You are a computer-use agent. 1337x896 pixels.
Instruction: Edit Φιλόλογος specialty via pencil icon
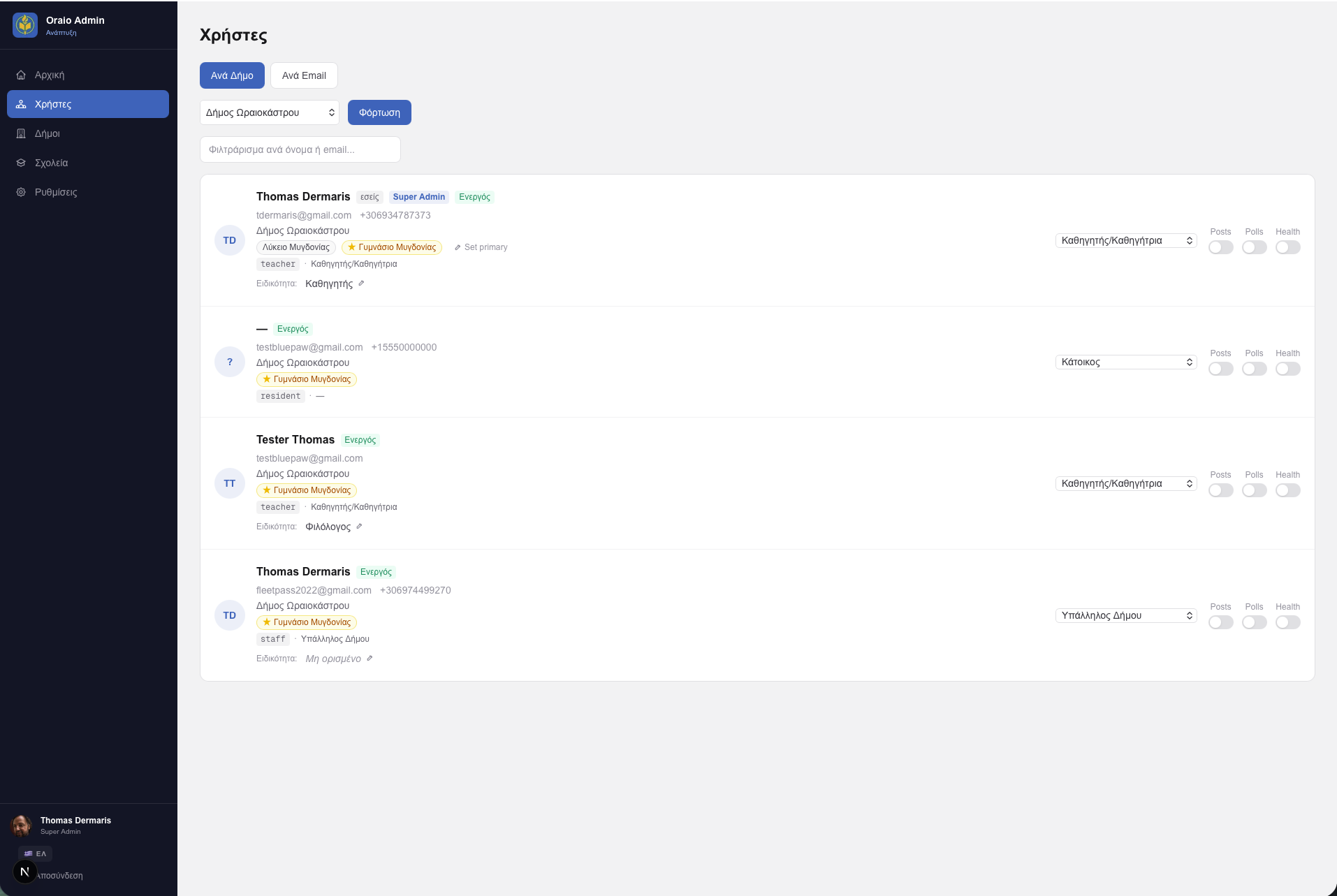[x=359, y=527]
